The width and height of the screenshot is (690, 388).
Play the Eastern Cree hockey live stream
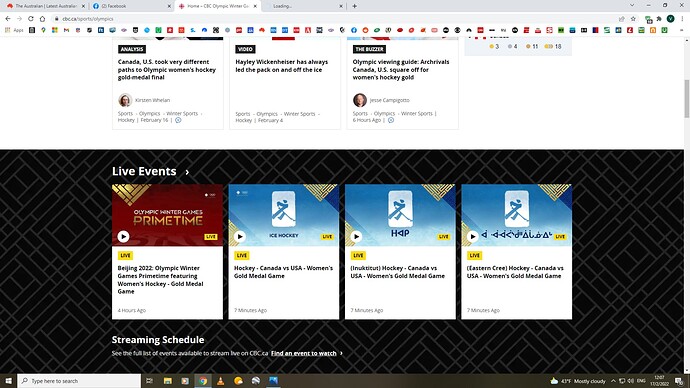point(473,236)
